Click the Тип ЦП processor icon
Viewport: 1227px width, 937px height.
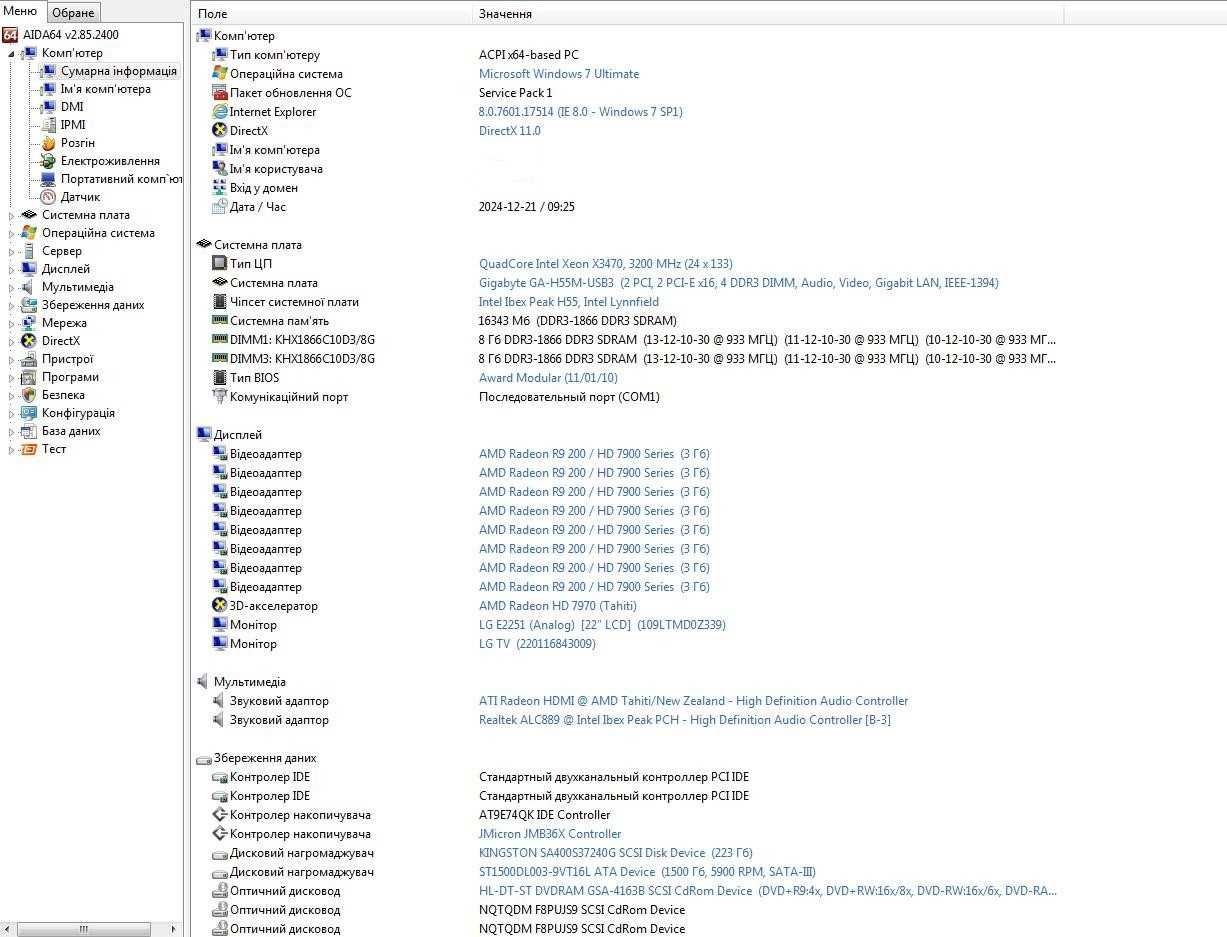pyautogui.click(x=220, y=264)
